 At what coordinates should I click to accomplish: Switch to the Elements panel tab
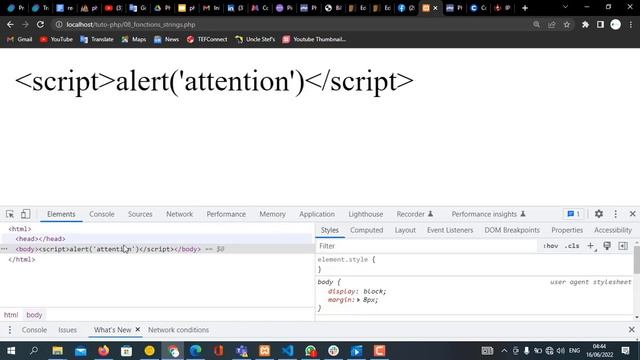[61, 214]
